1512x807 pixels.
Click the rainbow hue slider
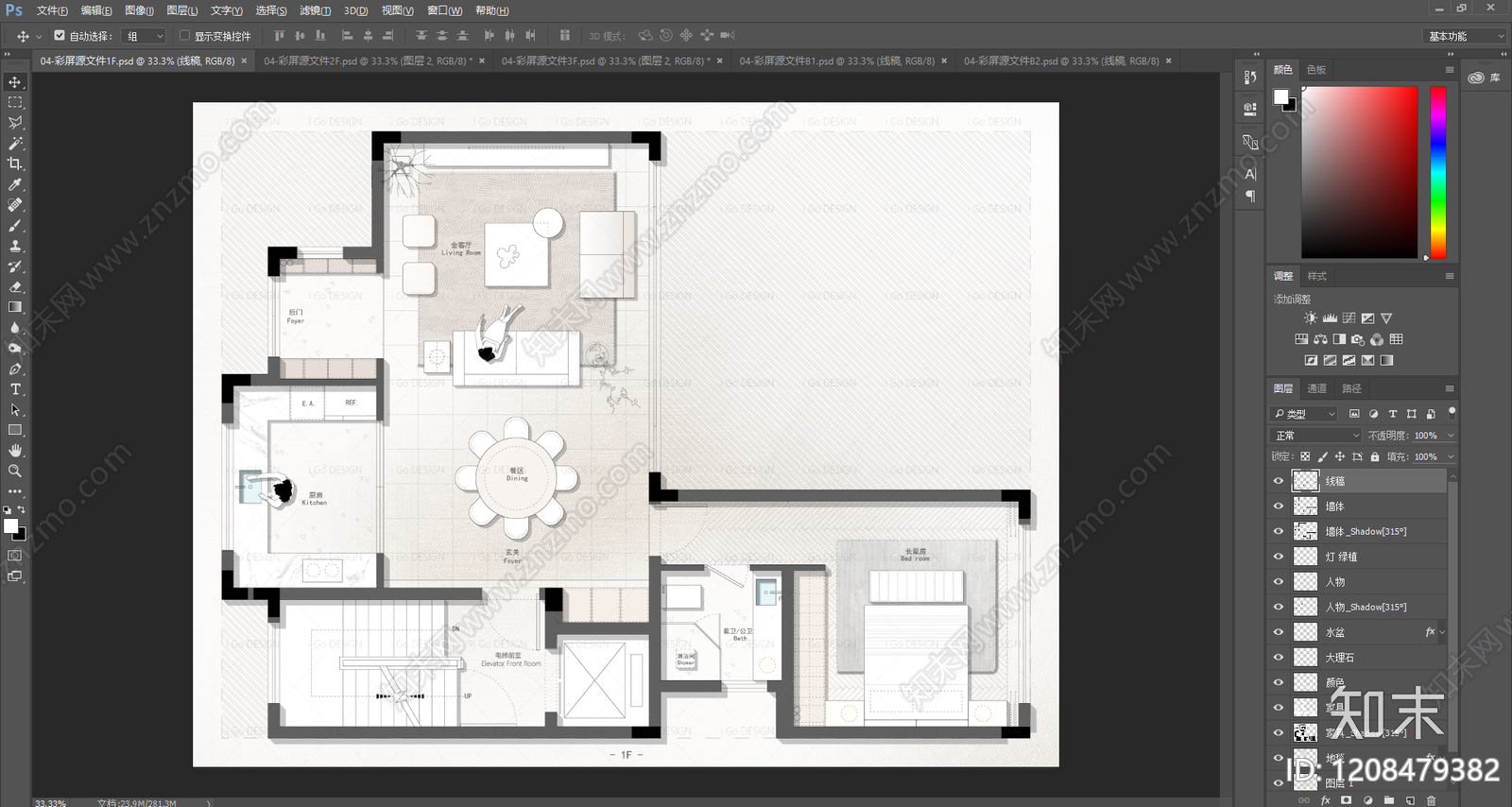(1438, 172)
